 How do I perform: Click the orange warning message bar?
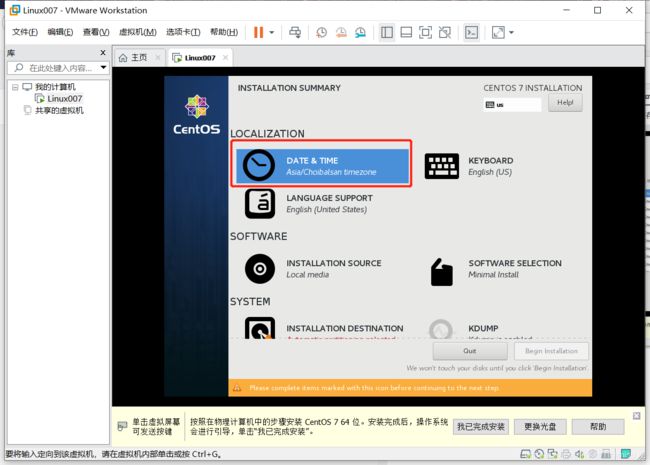point(410,388)
